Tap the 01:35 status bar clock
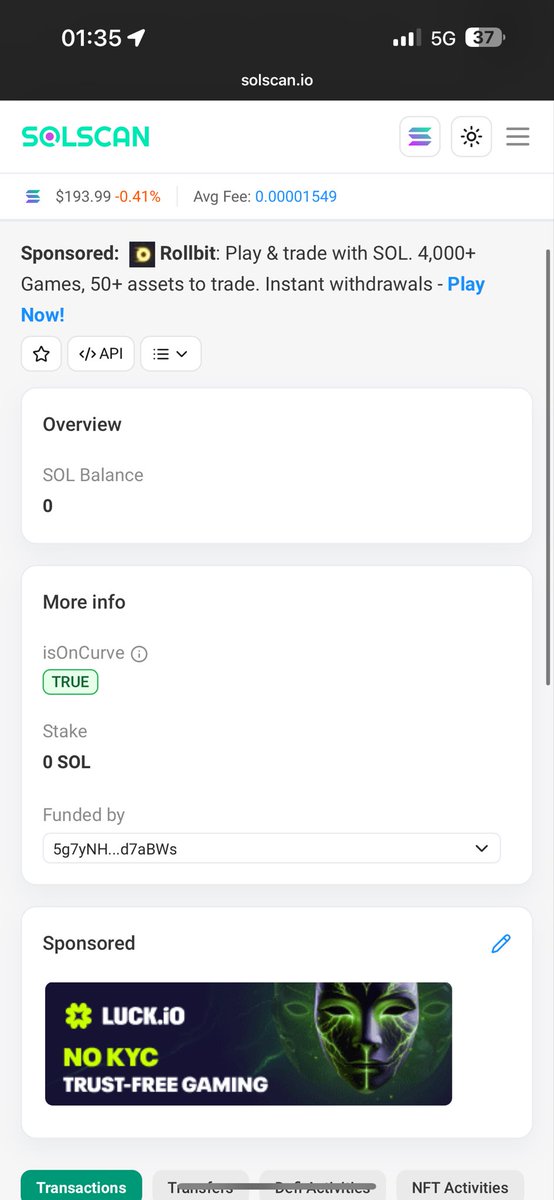Screen dimensions: 554x1200 coord(91,38)
